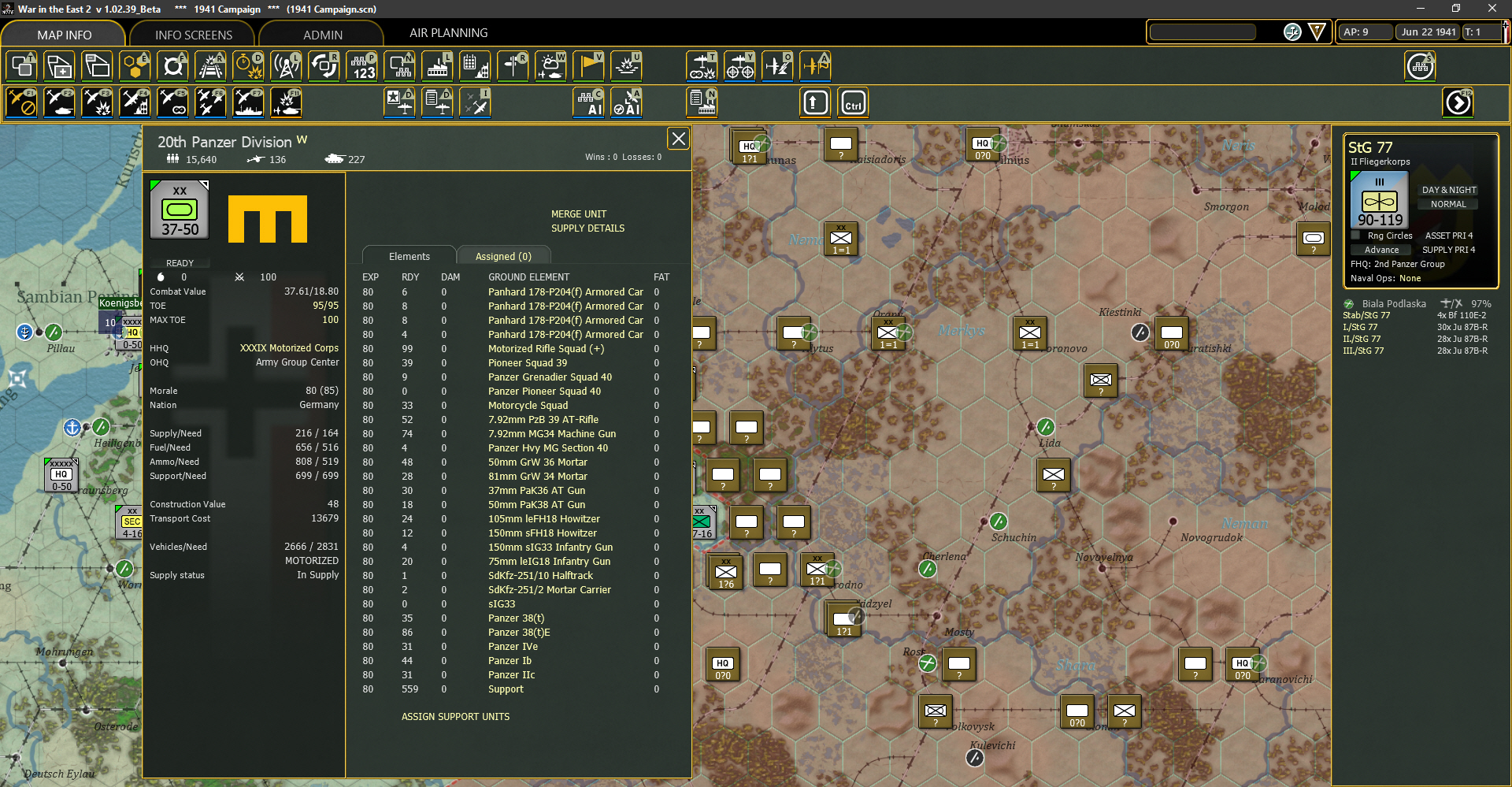
Task: Click the Panzer 38(t)E ground element
Action: pos(519,633)
